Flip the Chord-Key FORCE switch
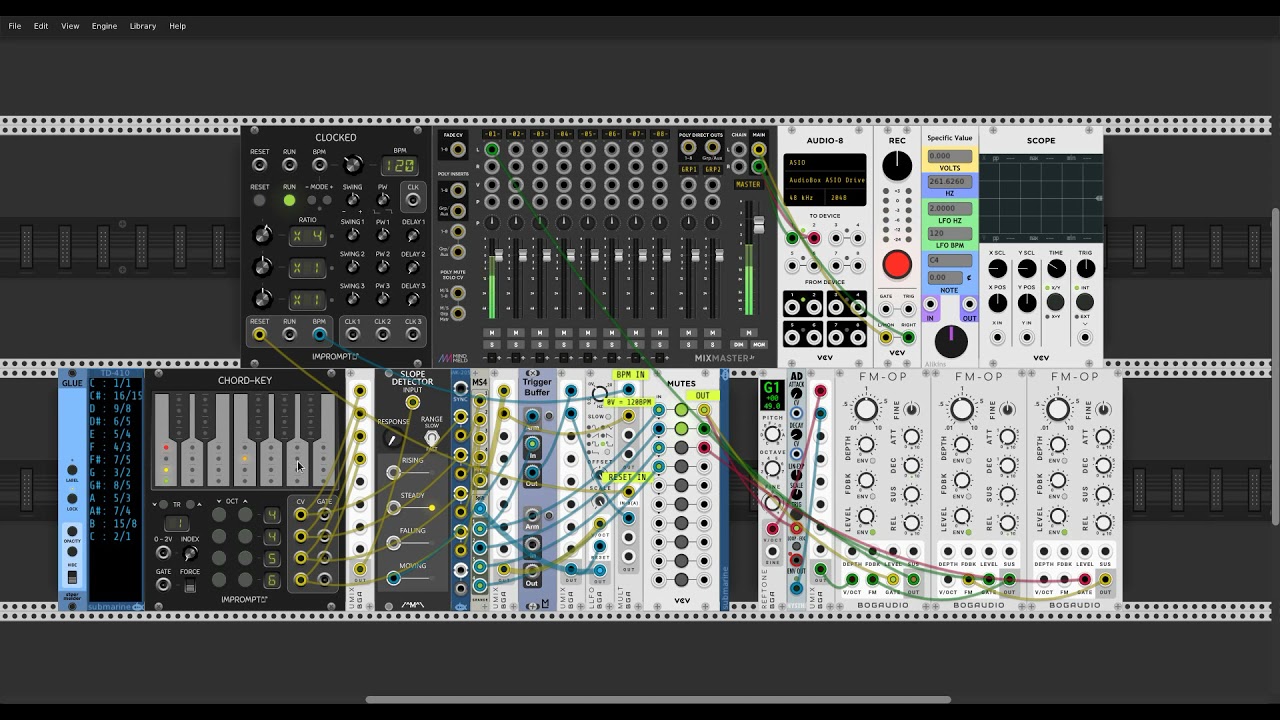The height and width of the screenshot is (720, 1280). pos(190,585)
